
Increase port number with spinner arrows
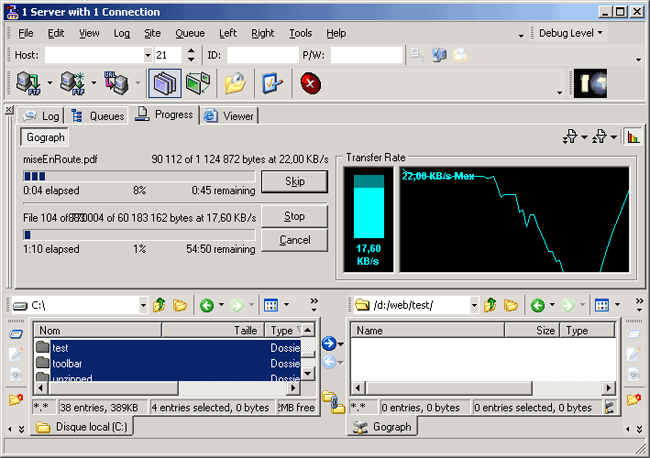[x=191, y=51]
